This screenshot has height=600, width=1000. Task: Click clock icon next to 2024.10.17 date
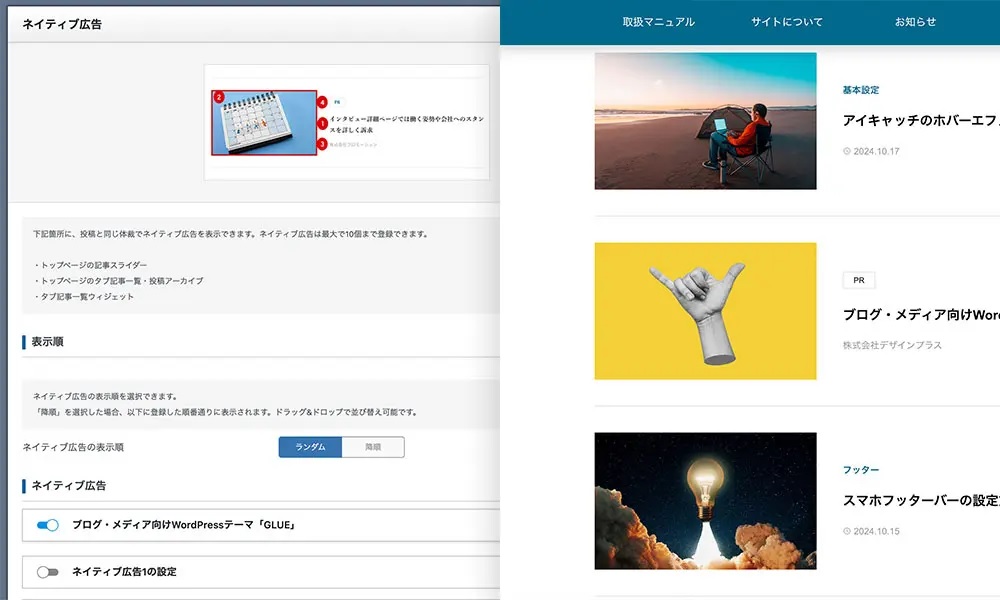tap(847, 152)
